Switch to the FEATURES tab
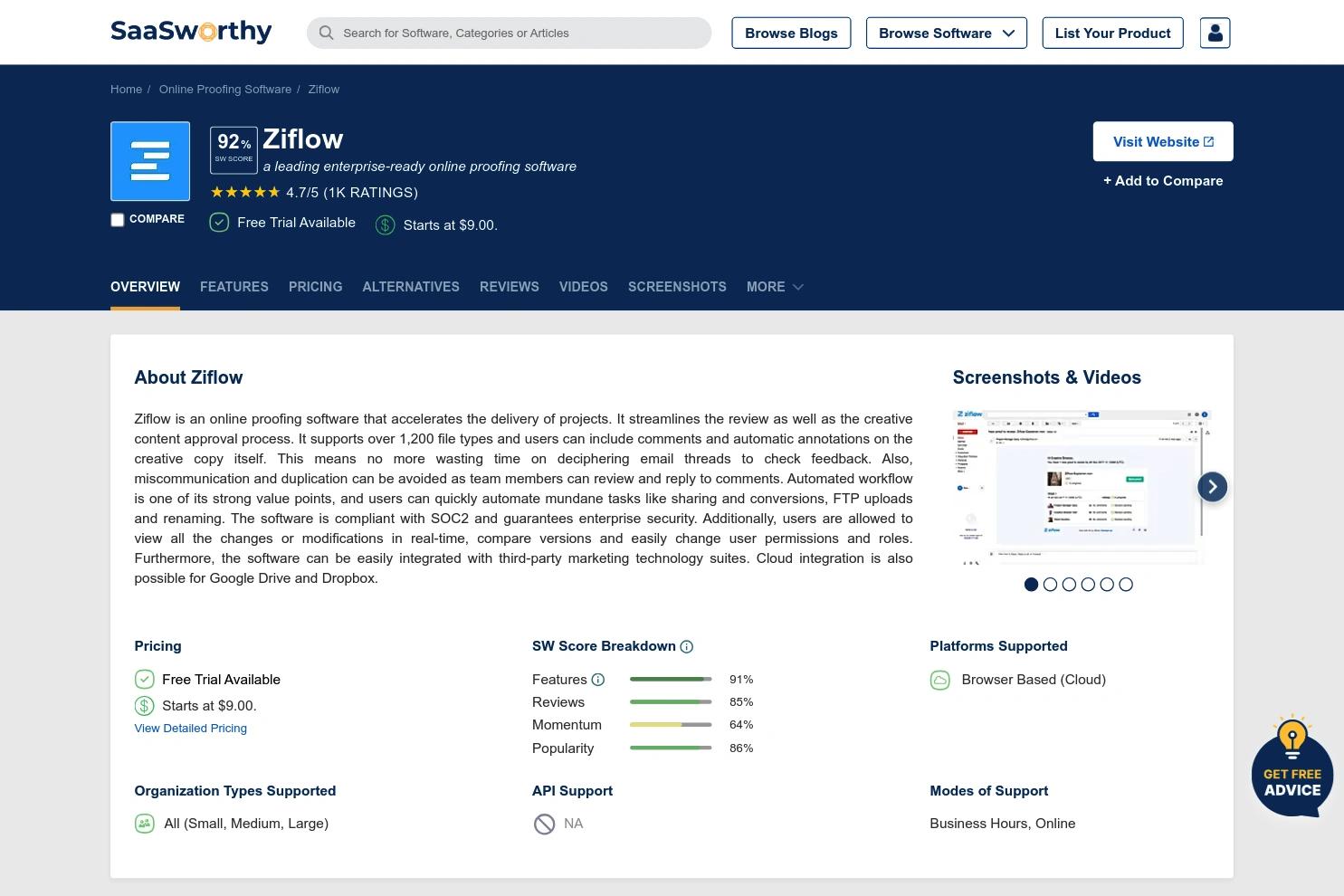 click(x=234, y=287)
